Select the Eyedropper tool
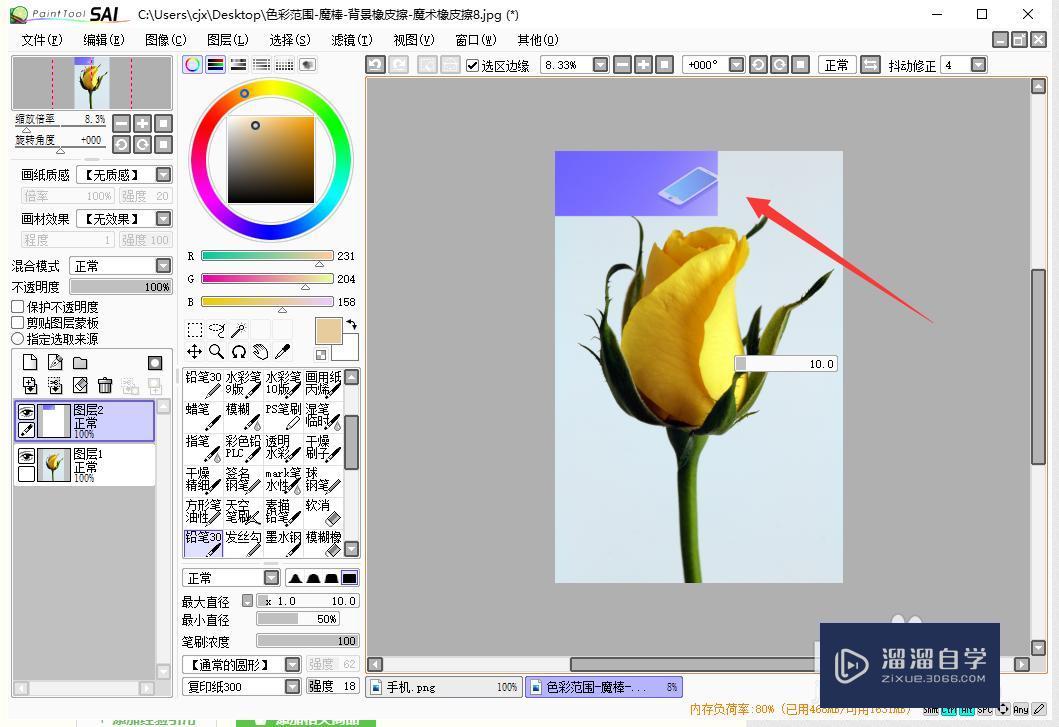The height and width of the screenshot is (727, 1059). [281, 351]
